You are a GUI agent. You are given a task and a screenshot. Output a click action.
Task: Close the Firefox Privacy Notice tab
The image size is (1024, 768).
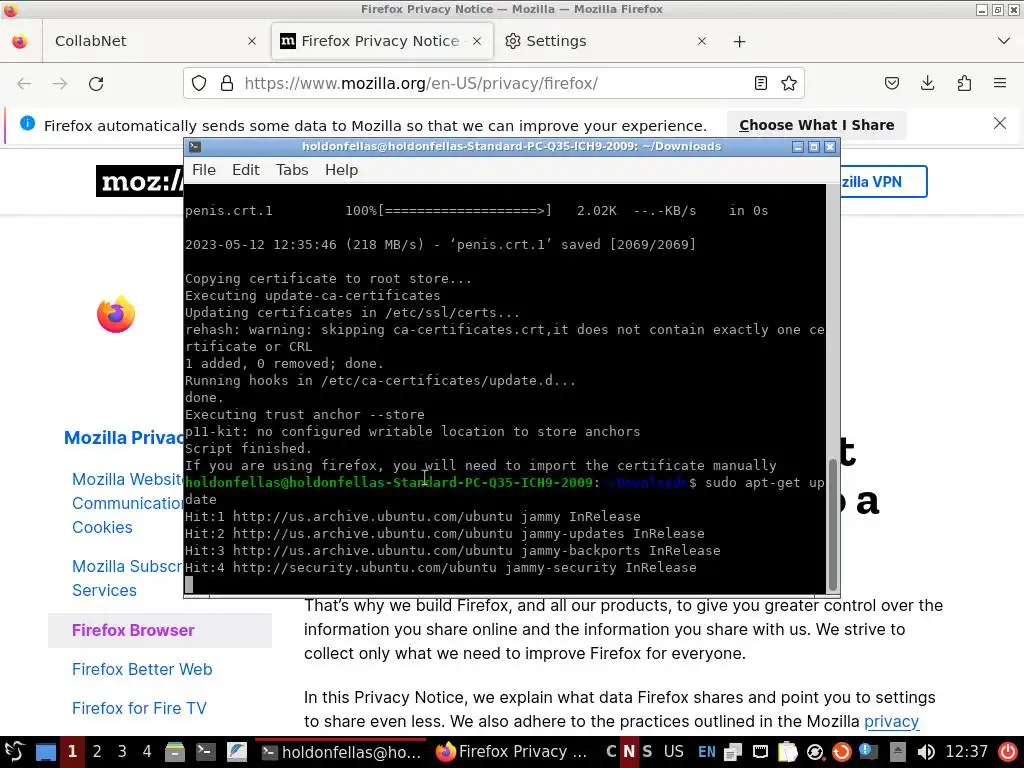pyautogui.click(x=477, y=41)
